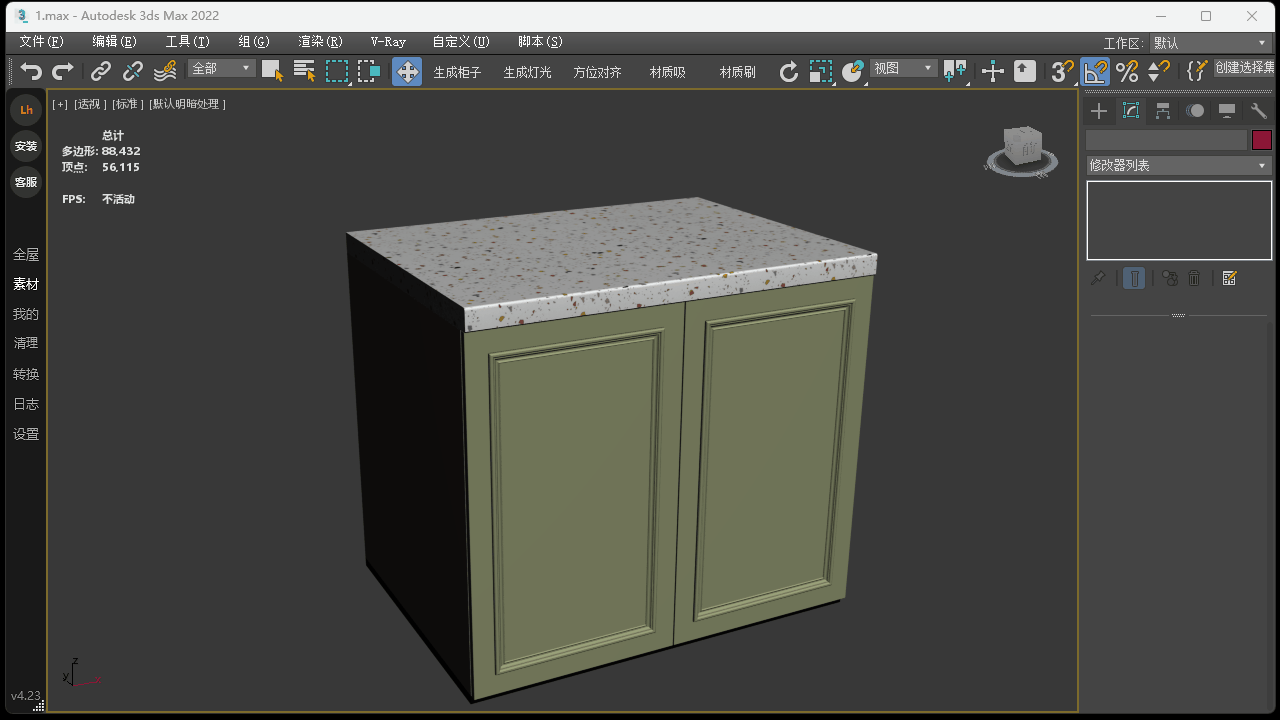Click the 客服 sidebar button

click(26, 182)
